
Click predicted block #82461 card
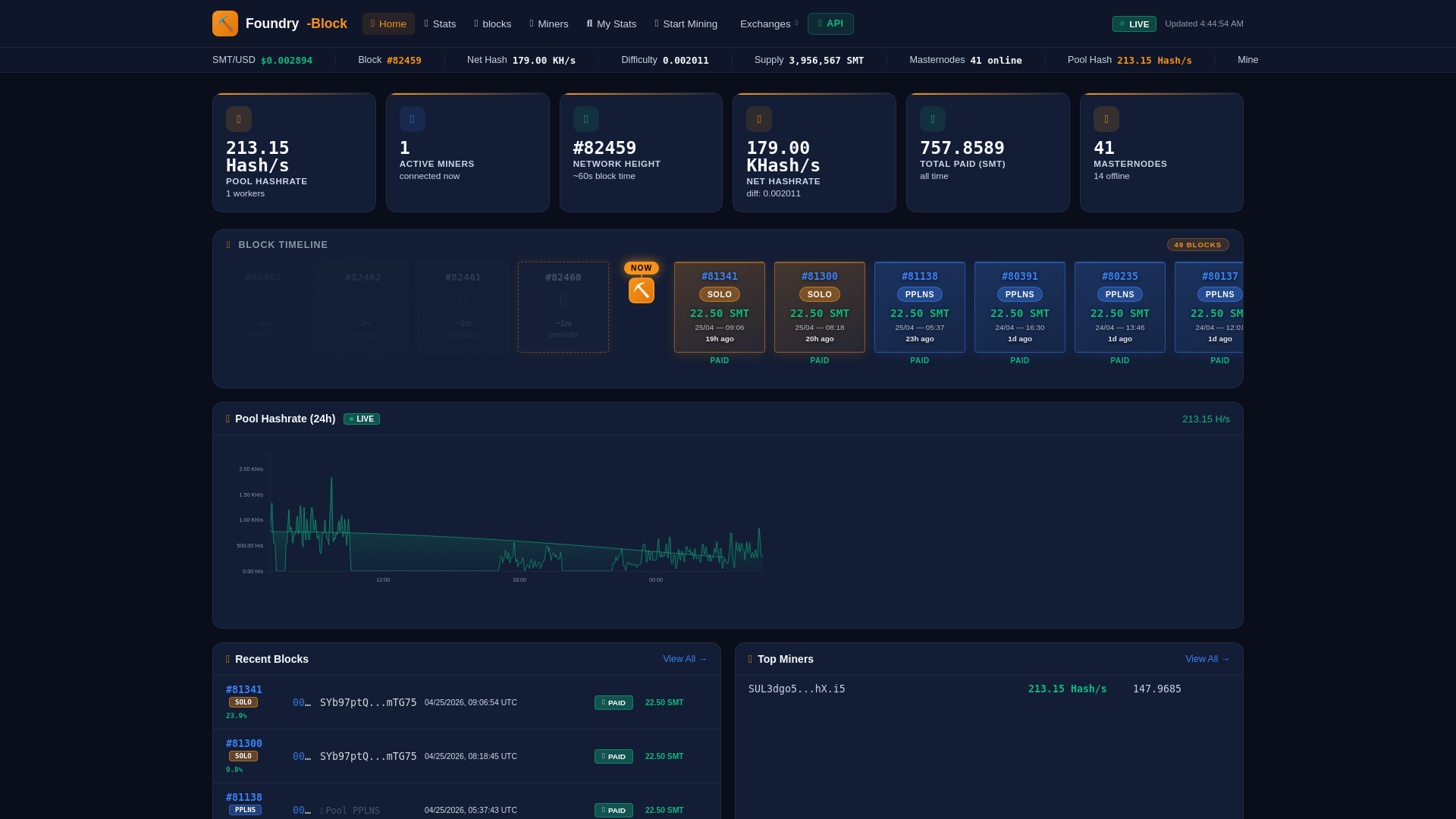click(x=463, y=307)
